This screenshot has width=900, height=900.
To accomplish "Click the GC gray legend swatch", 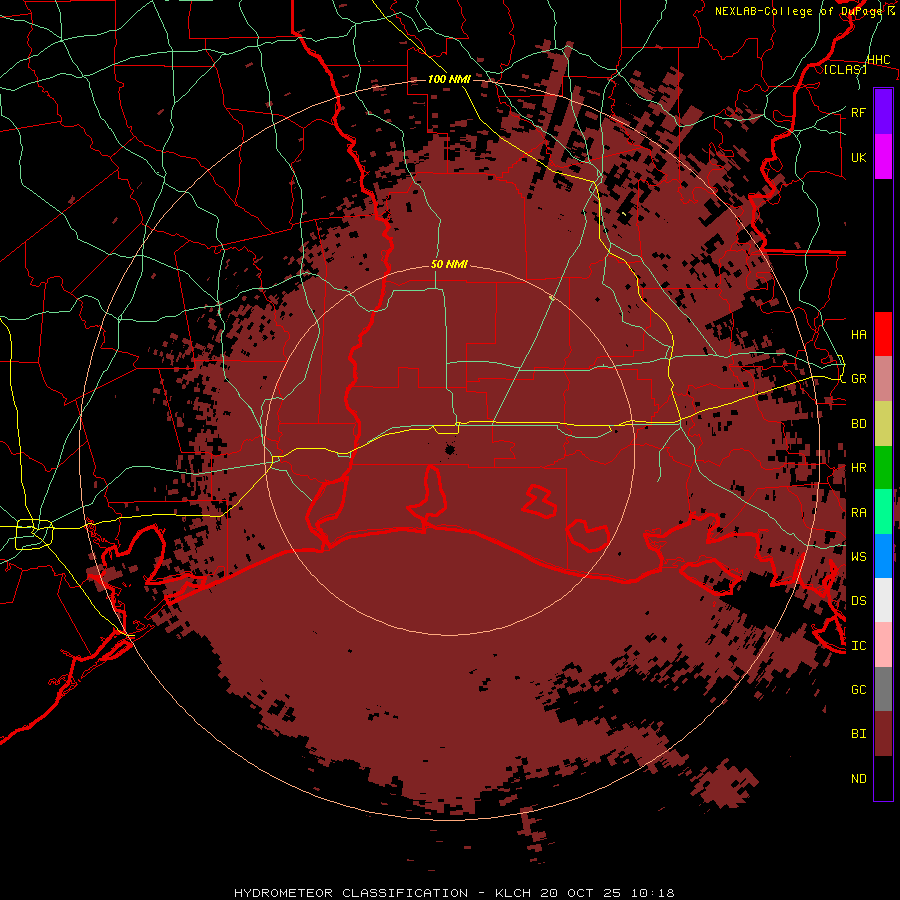I will click(x=883, y=689).
